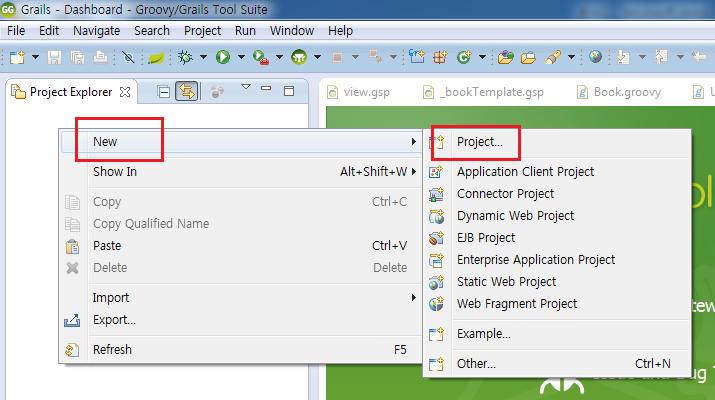The image size is (715, 400).
Task: Click the New Grails Project icon
Action: (x=417, y=57)
